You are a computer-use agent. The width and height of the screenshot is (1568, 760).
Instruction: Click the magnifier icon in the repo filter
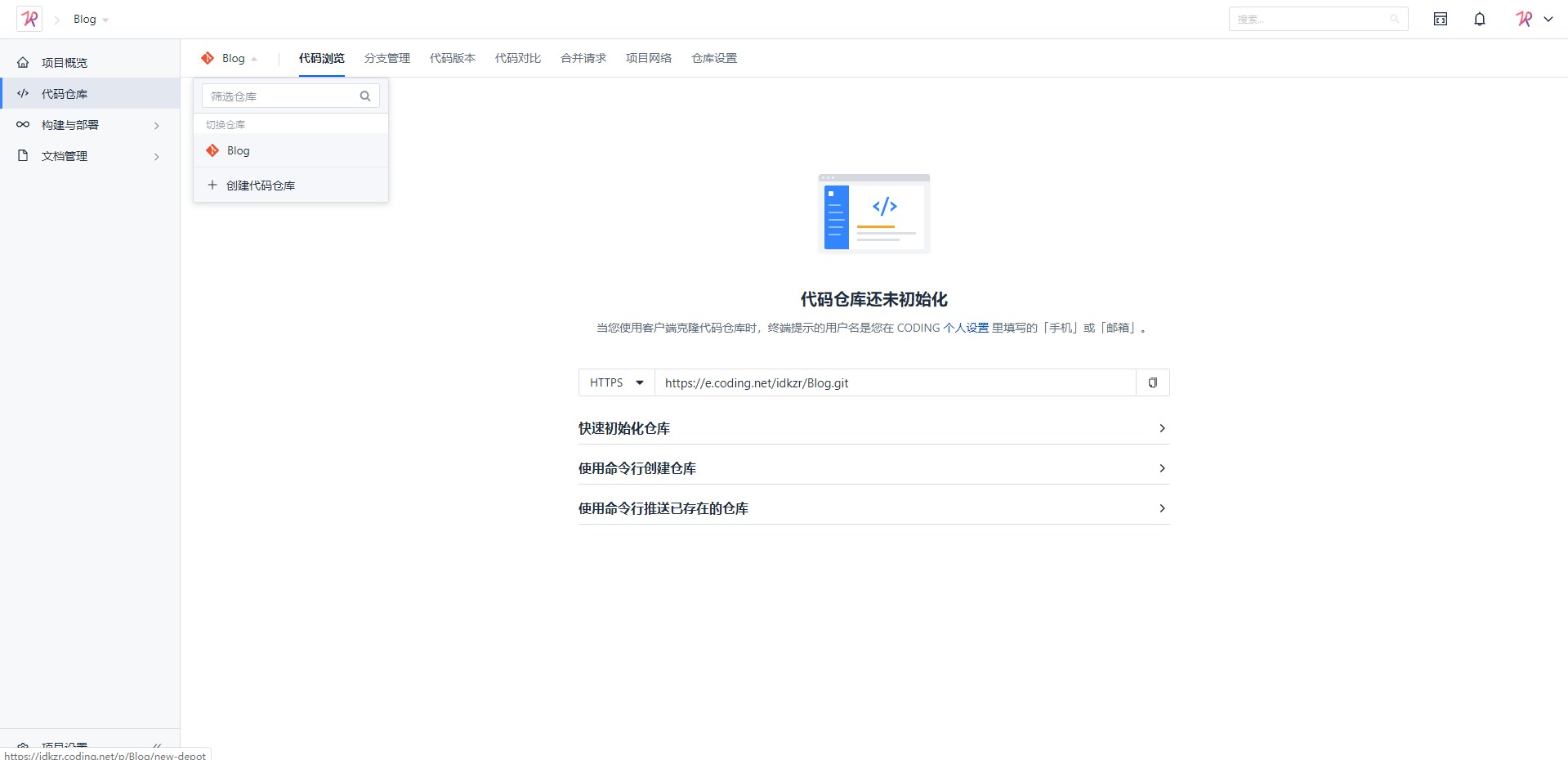pyautogui.click(x=365, y=96)
